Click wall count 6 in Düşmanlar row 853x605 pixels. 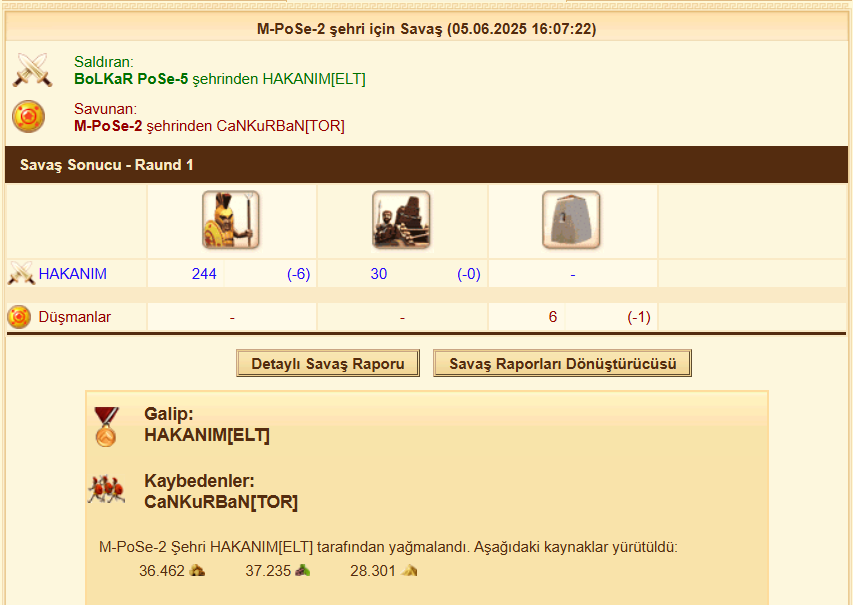coord(553,317)
